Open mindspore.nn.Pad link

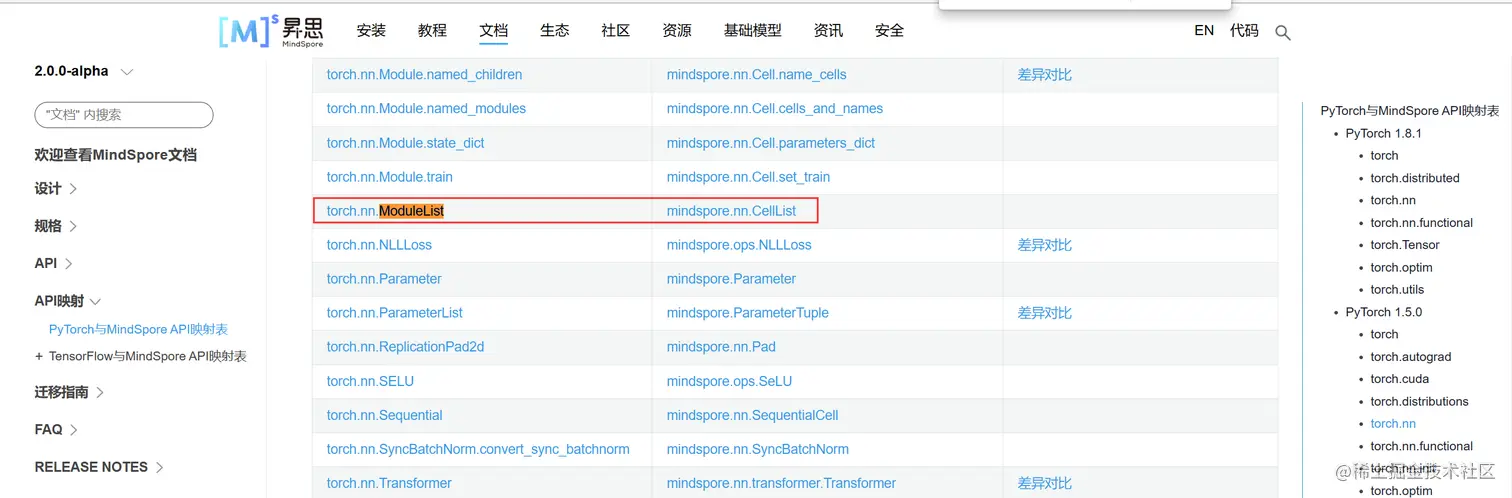pyautogui.click(x=721, y=347)
